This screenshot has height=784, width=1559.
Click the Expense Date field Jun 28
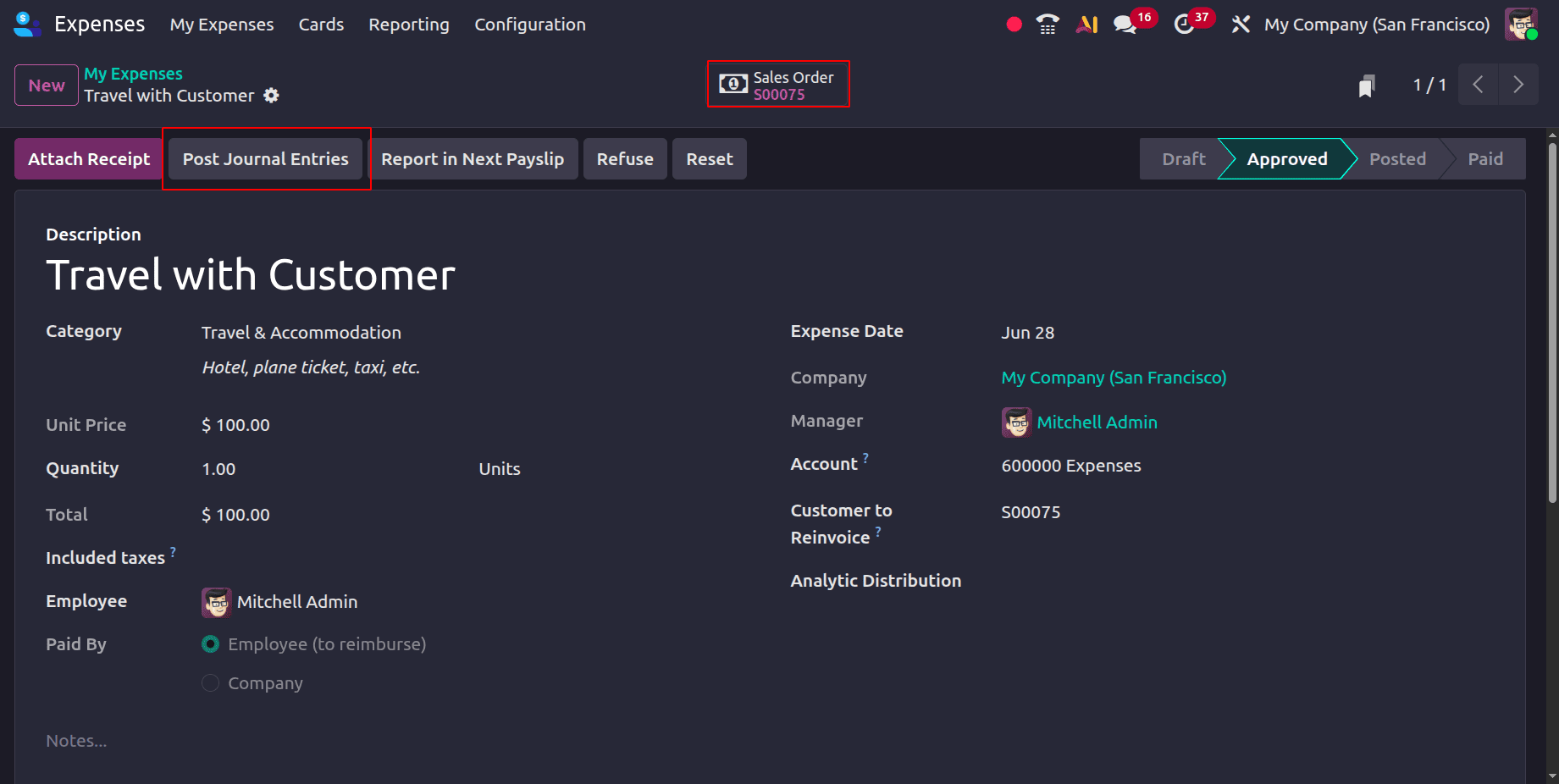tap(1028, 333)
